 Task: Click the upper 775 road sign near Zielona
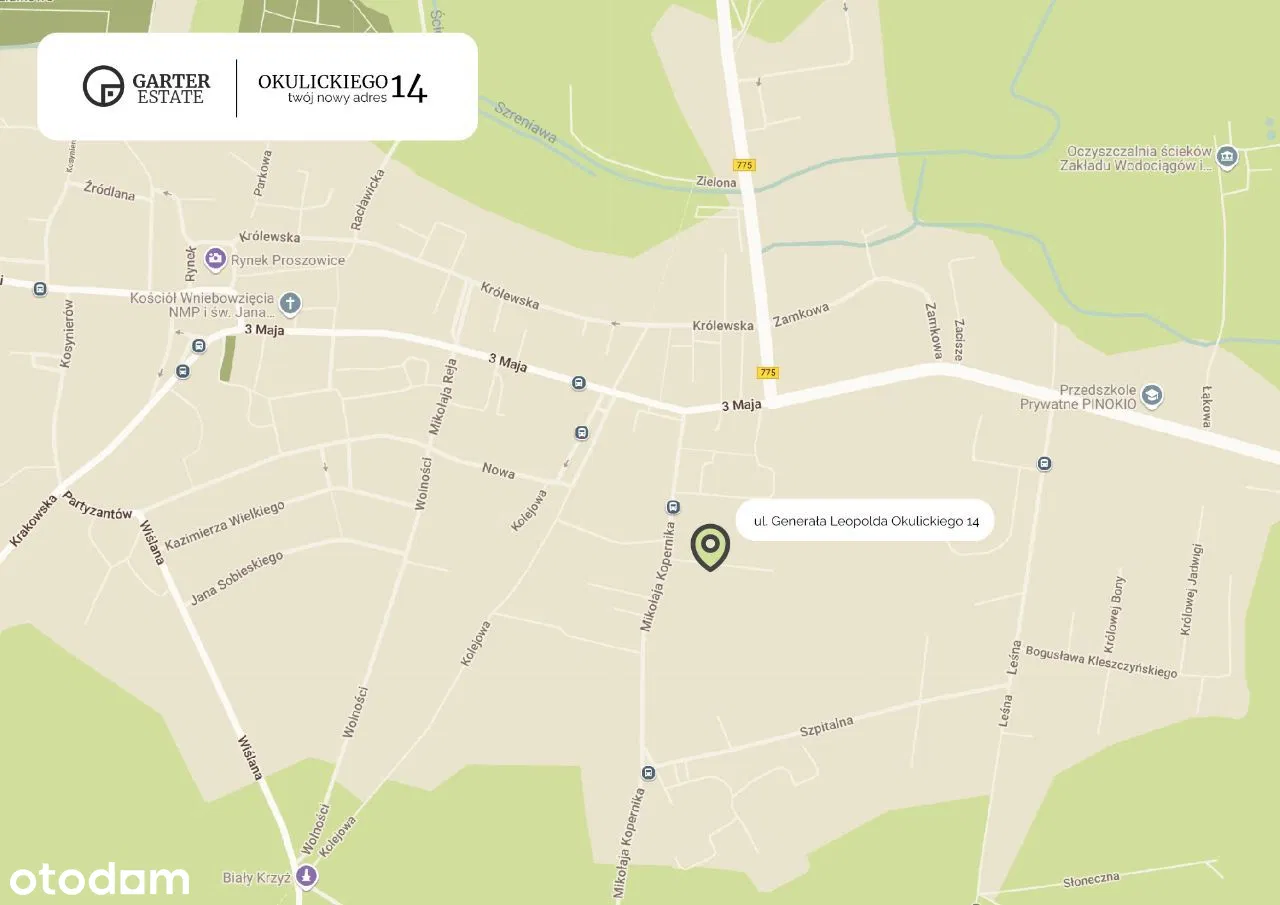[x=744, y=165]
